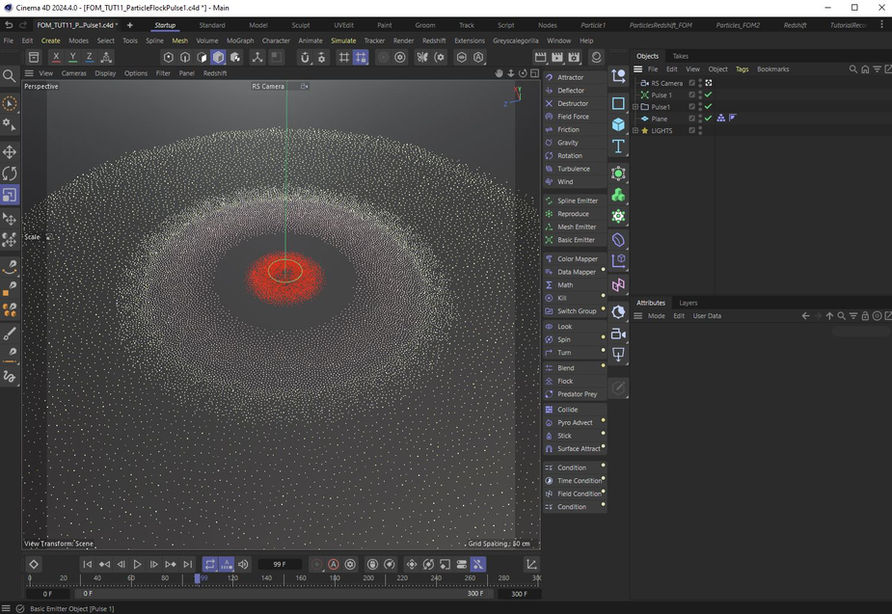This screenshot has height=614, width=892.
Task: Select the Move tool in left toolbar
Action: (10, 152)
